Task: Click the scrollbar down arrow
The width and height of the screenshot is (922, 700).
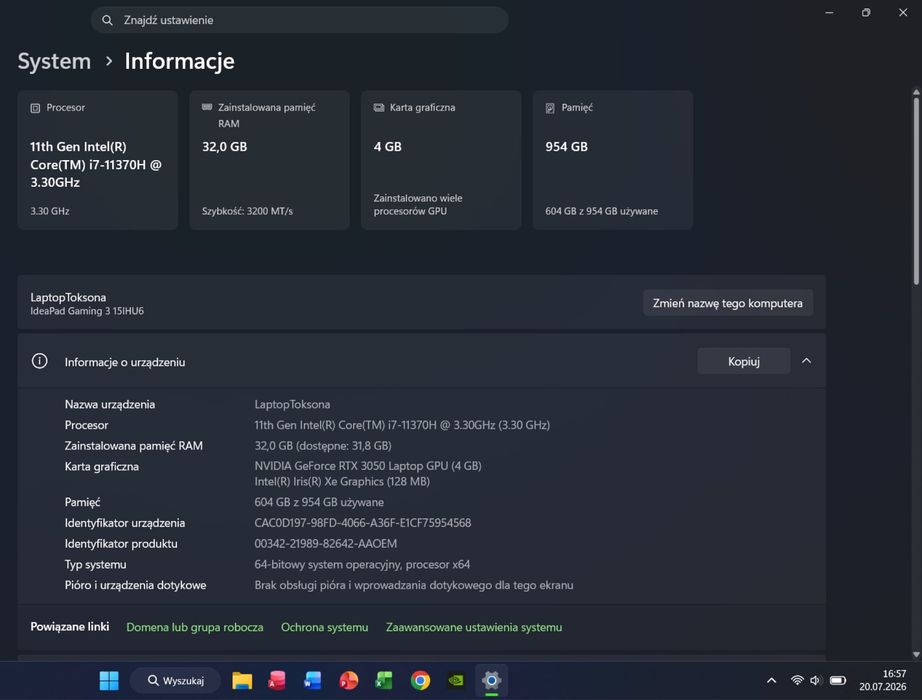Action: coord(916,654)
